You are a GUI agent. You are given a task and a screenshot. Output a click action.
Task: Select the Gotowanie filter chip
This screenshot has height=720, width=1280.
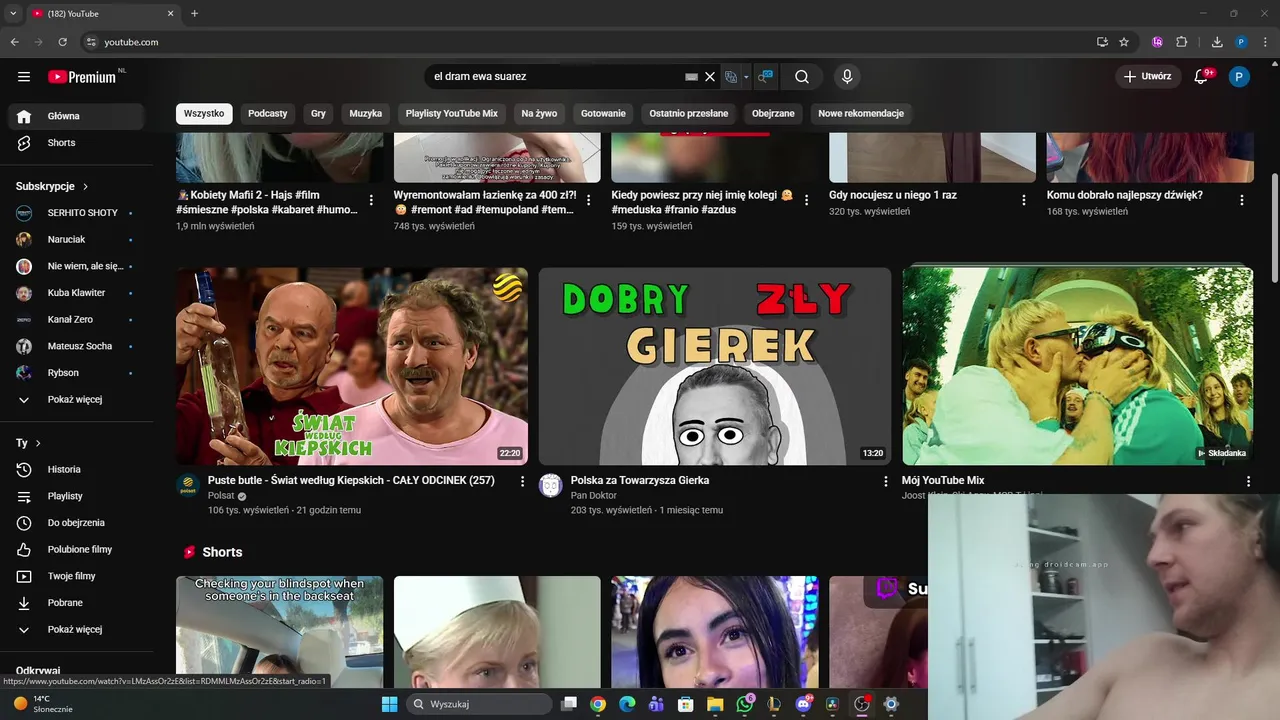(x=603, y=113)
